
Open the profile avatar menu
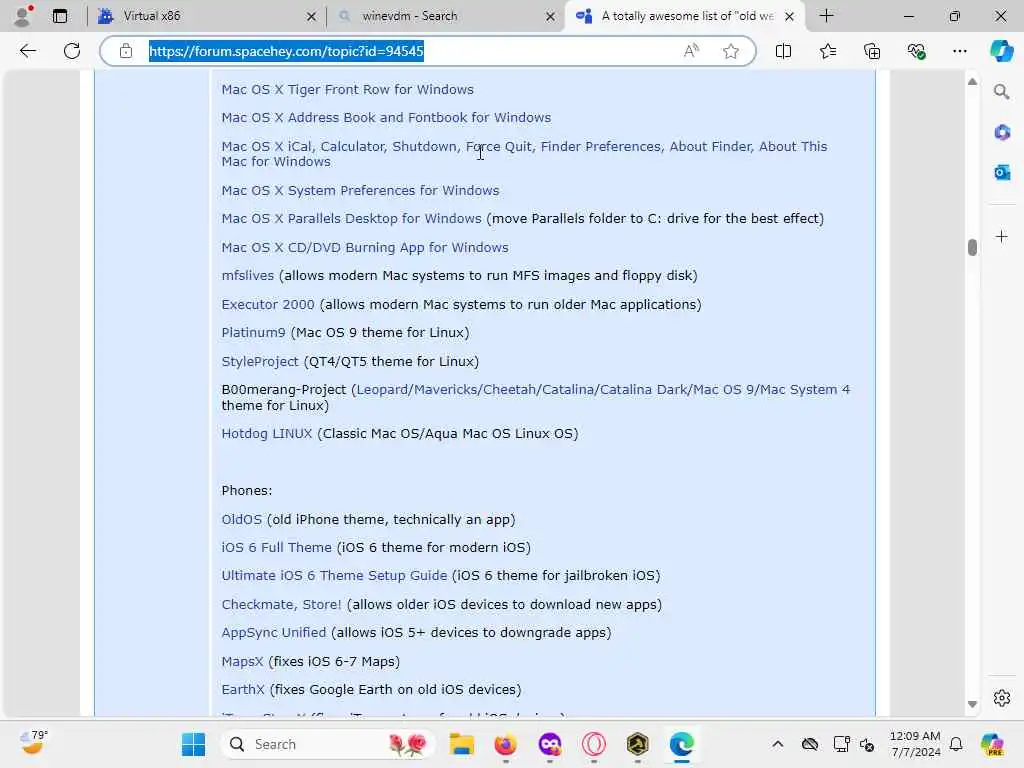23,16
